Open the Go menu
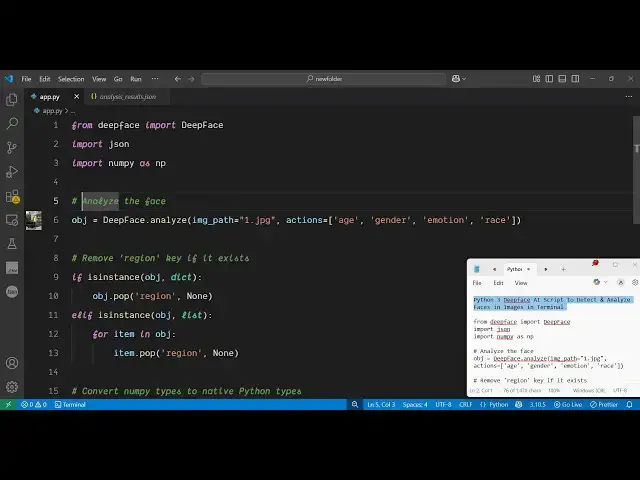Screen dimensions: 640x480 point(118,79)
